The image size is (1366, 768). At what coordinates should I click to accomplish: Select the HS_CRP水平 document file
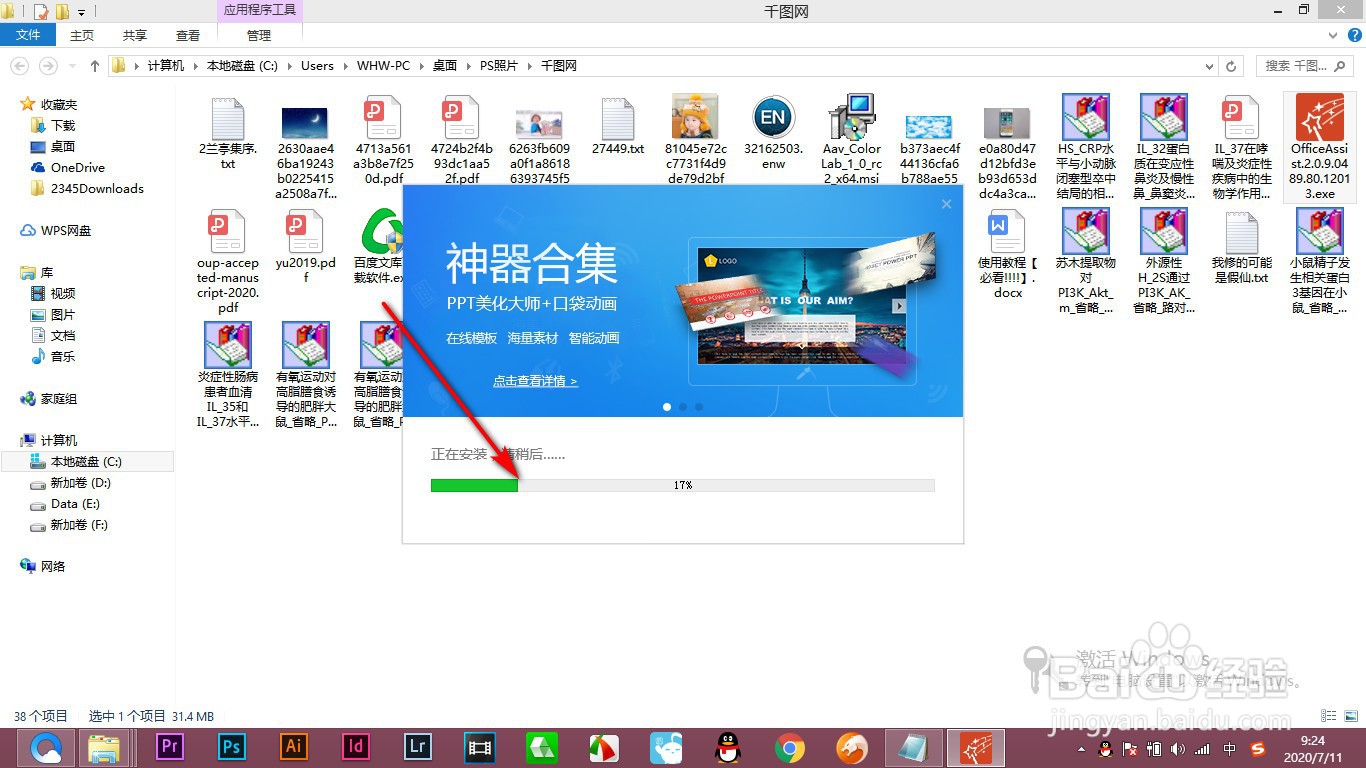coord(1086,148)
